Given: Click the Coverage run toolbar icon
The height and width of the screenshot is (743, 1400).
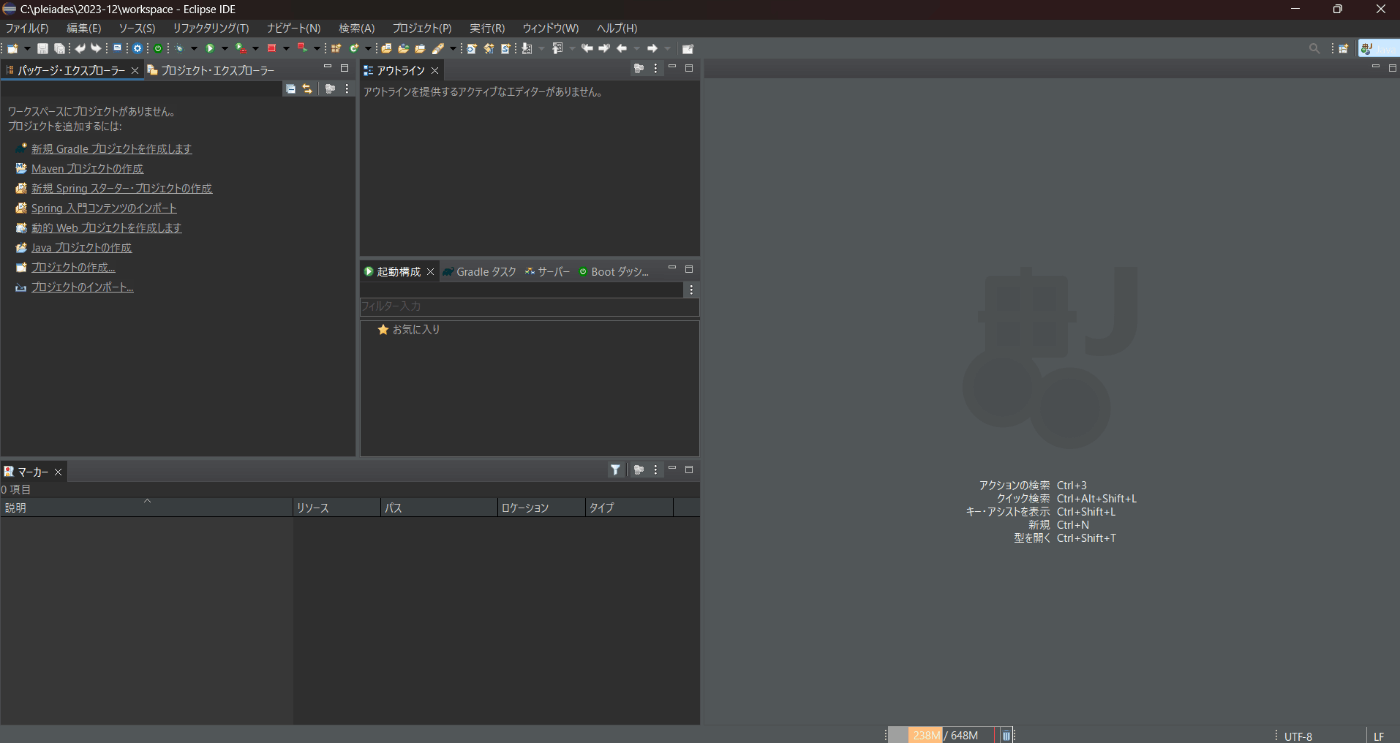Looking at the screenshot, I should pyautogui.click(x=241, y=48).
